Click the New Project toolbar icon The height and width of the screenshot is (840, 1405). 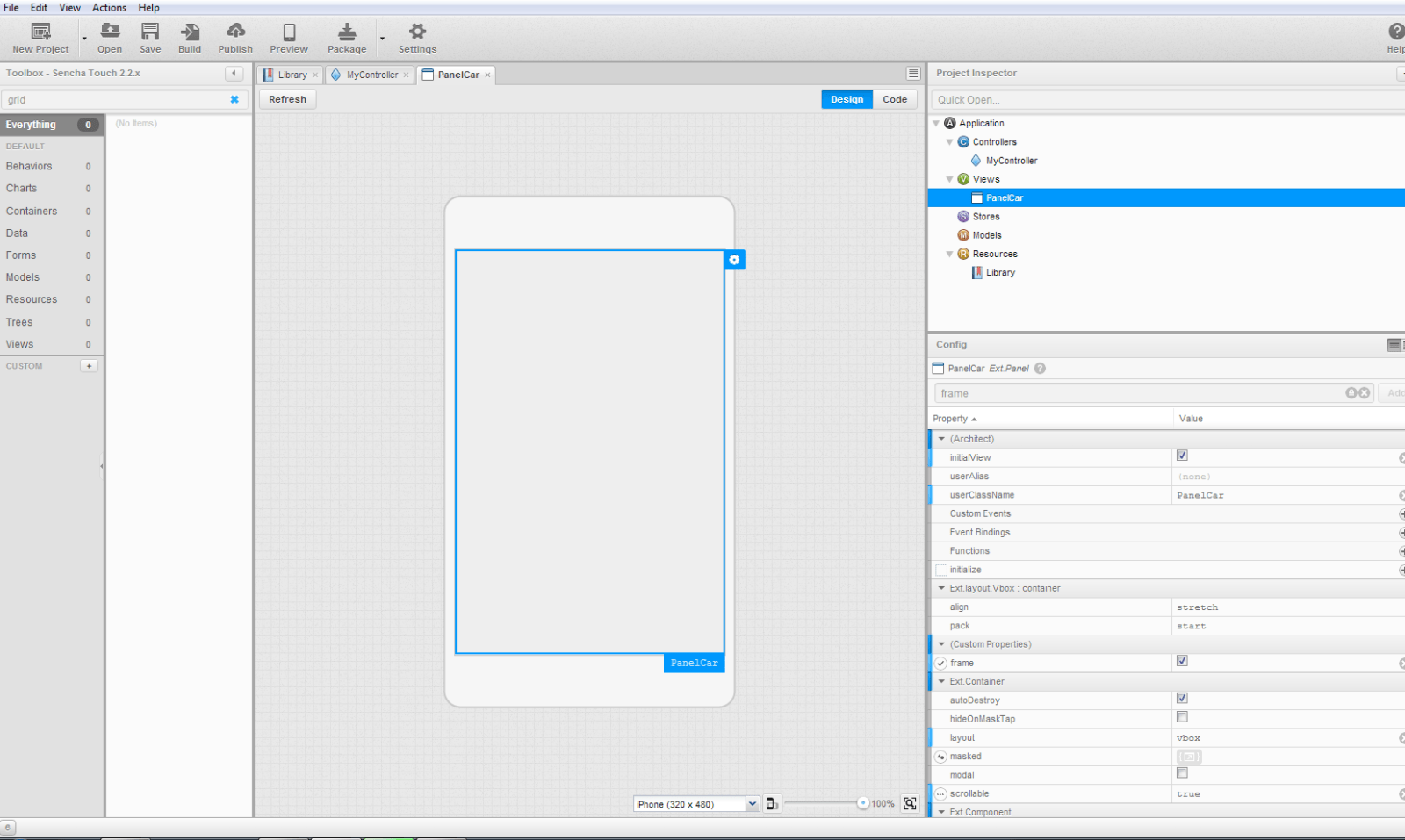tap(40, 32)
